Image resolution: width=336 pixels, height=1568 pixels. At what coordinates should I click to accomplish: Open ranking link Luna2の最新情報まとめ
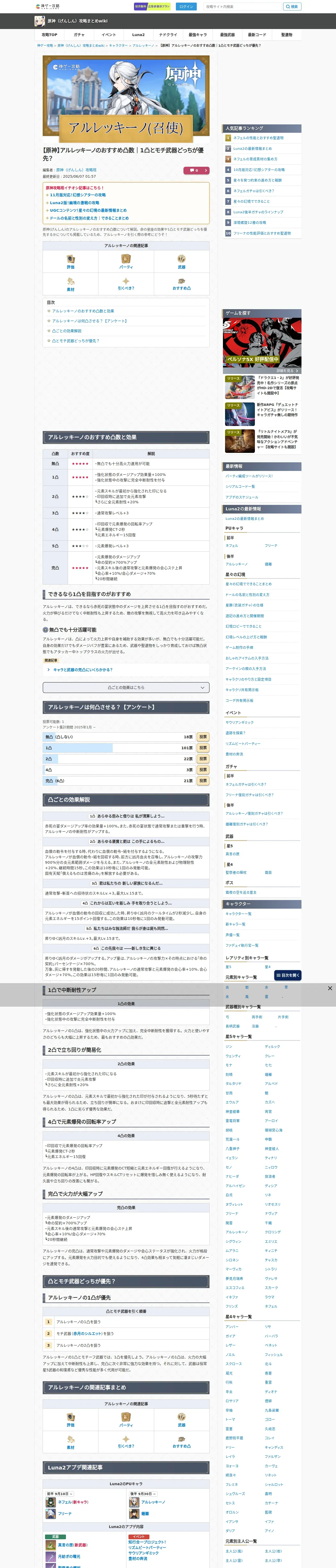click(x=253, y=148)
